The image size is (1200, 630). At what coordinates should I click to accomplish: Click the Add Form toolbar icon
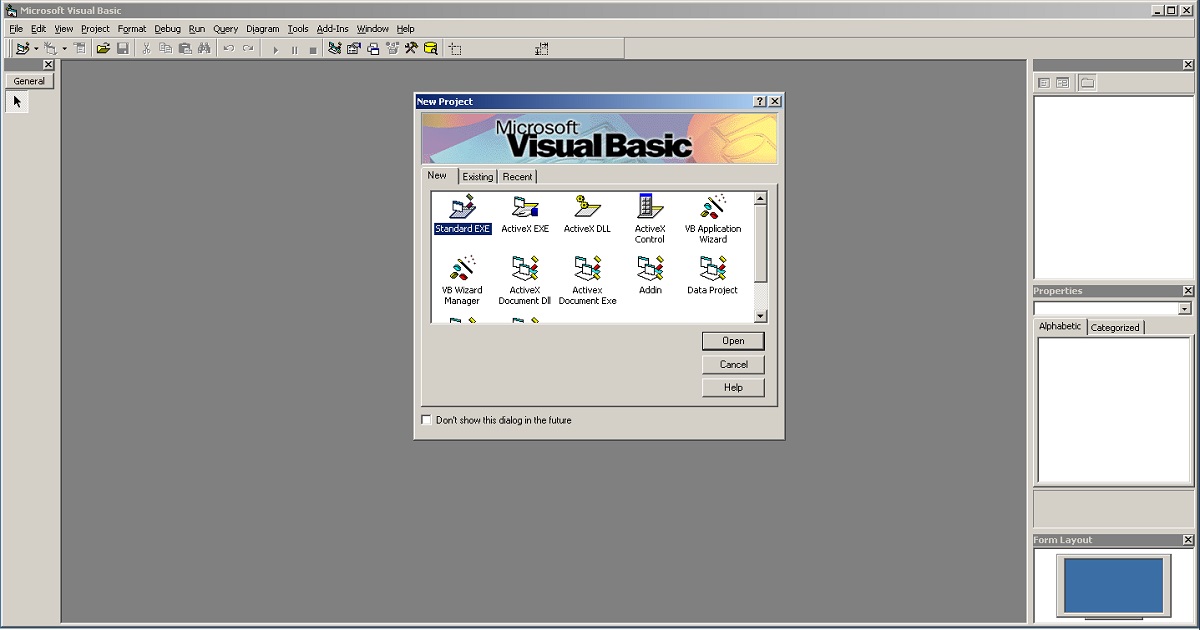50,48
